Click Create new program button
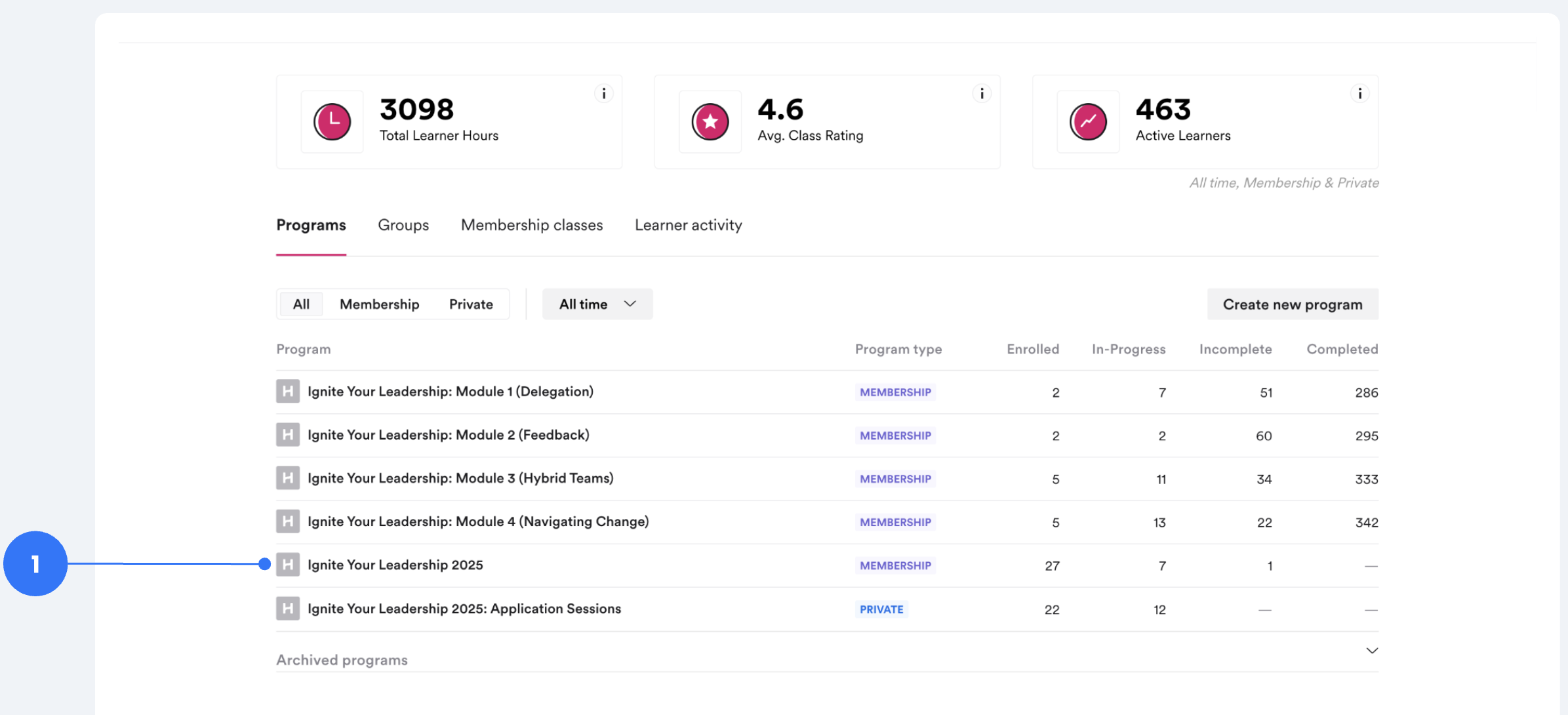This screenshot has height=715, width=1568. point(1293,304)
